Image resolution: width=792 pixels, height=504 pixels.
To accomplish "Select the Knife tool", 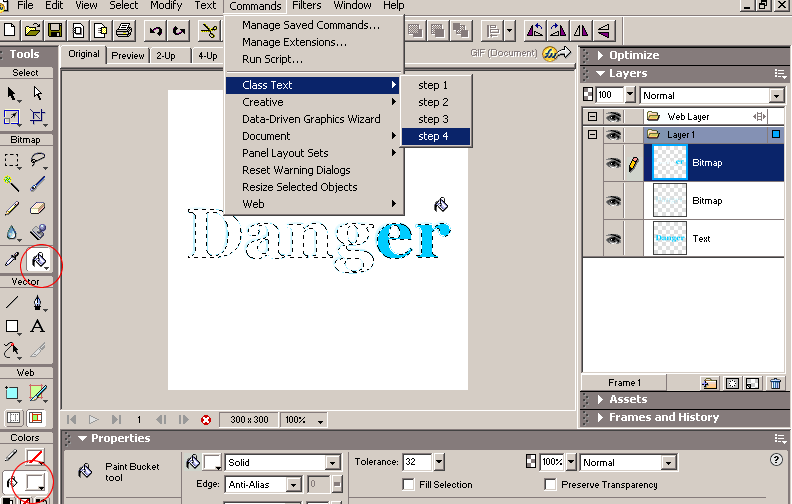I will (37, 349).
